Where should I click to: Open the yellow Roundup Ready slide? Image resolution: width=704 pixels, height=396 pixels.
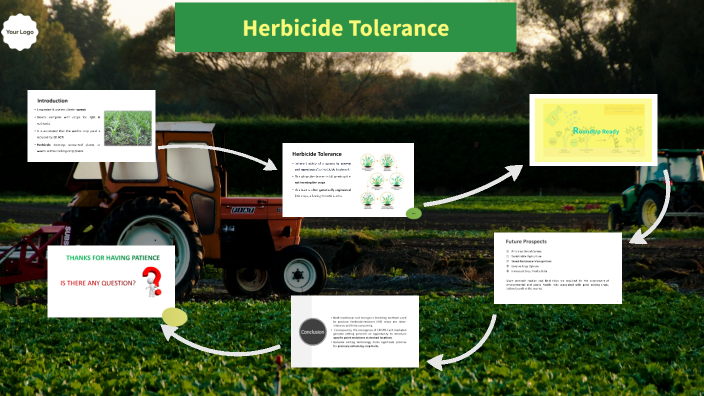tap(593, 130)
